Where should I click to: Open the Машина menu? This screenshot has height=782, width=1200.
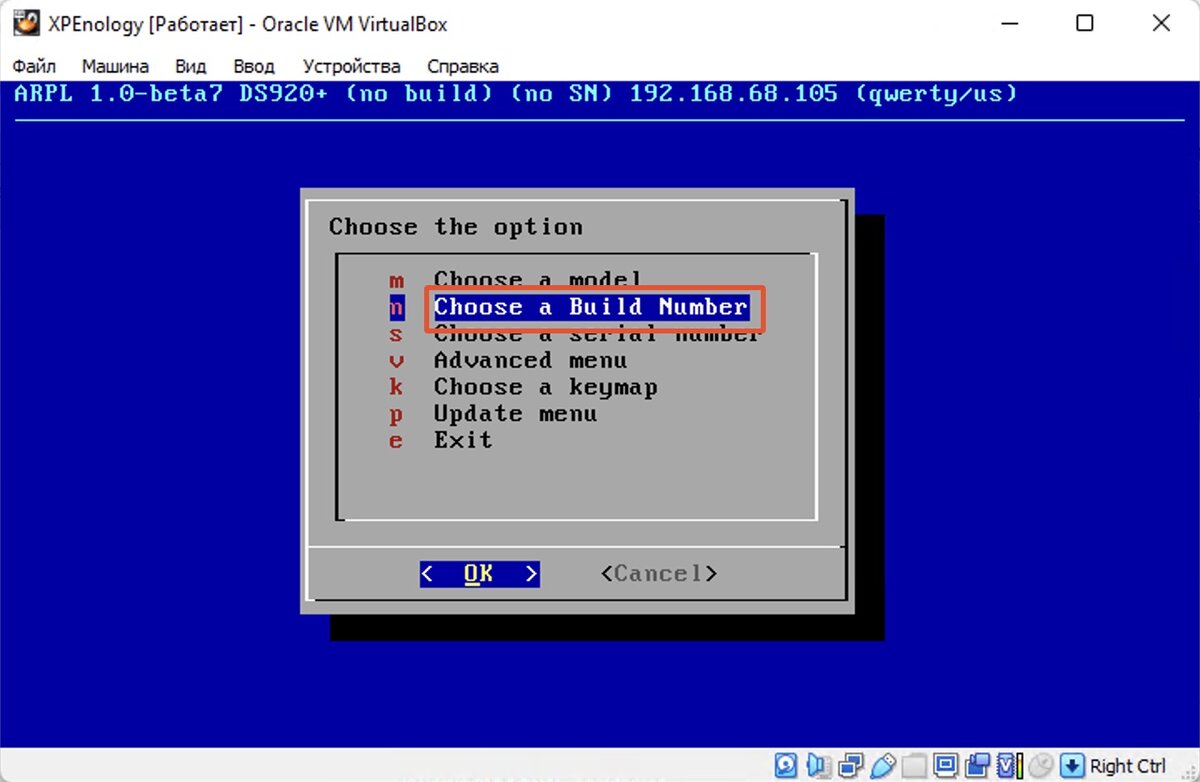tap(115, 66)
